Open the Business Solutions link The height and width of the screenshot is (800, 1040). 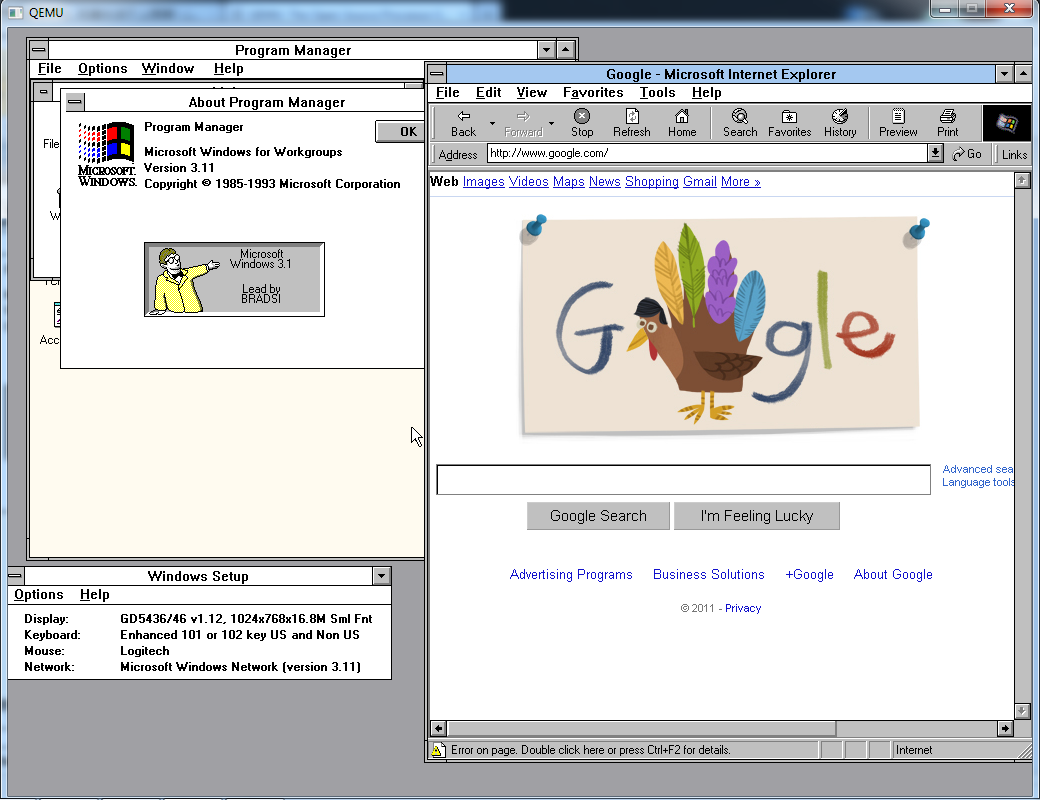[x=708, y=574]
